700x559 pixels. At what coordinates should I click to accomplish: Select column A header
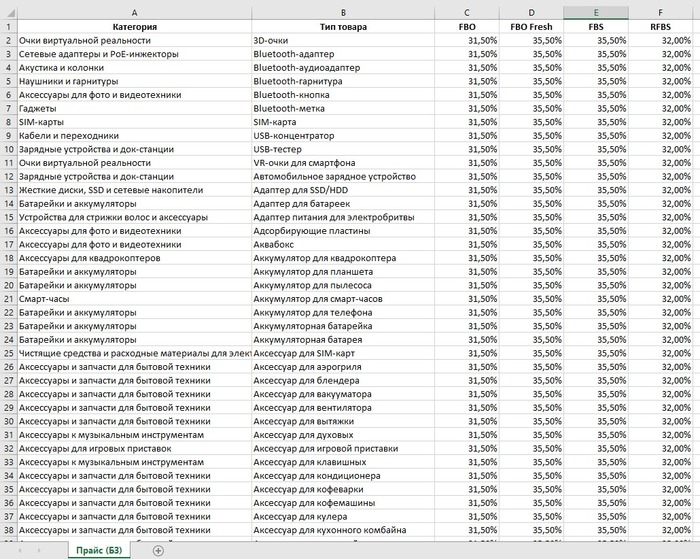pyautogui.click(x=134, y=13)
